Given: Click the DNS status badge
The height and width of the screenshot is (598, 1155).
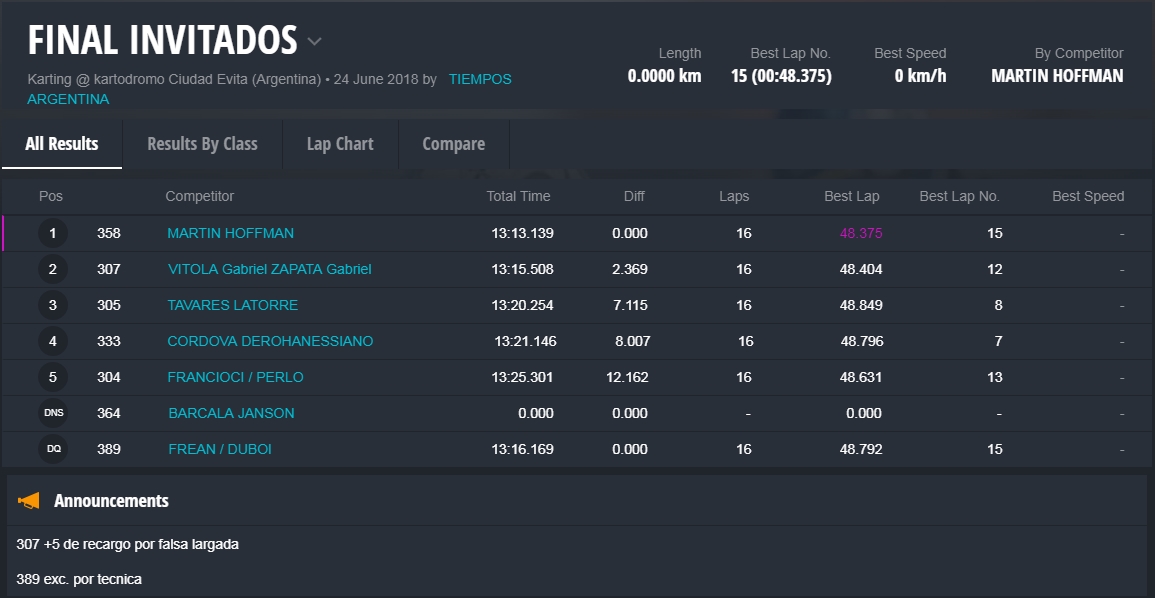Looking at the screenshot, I should point(53,413).
